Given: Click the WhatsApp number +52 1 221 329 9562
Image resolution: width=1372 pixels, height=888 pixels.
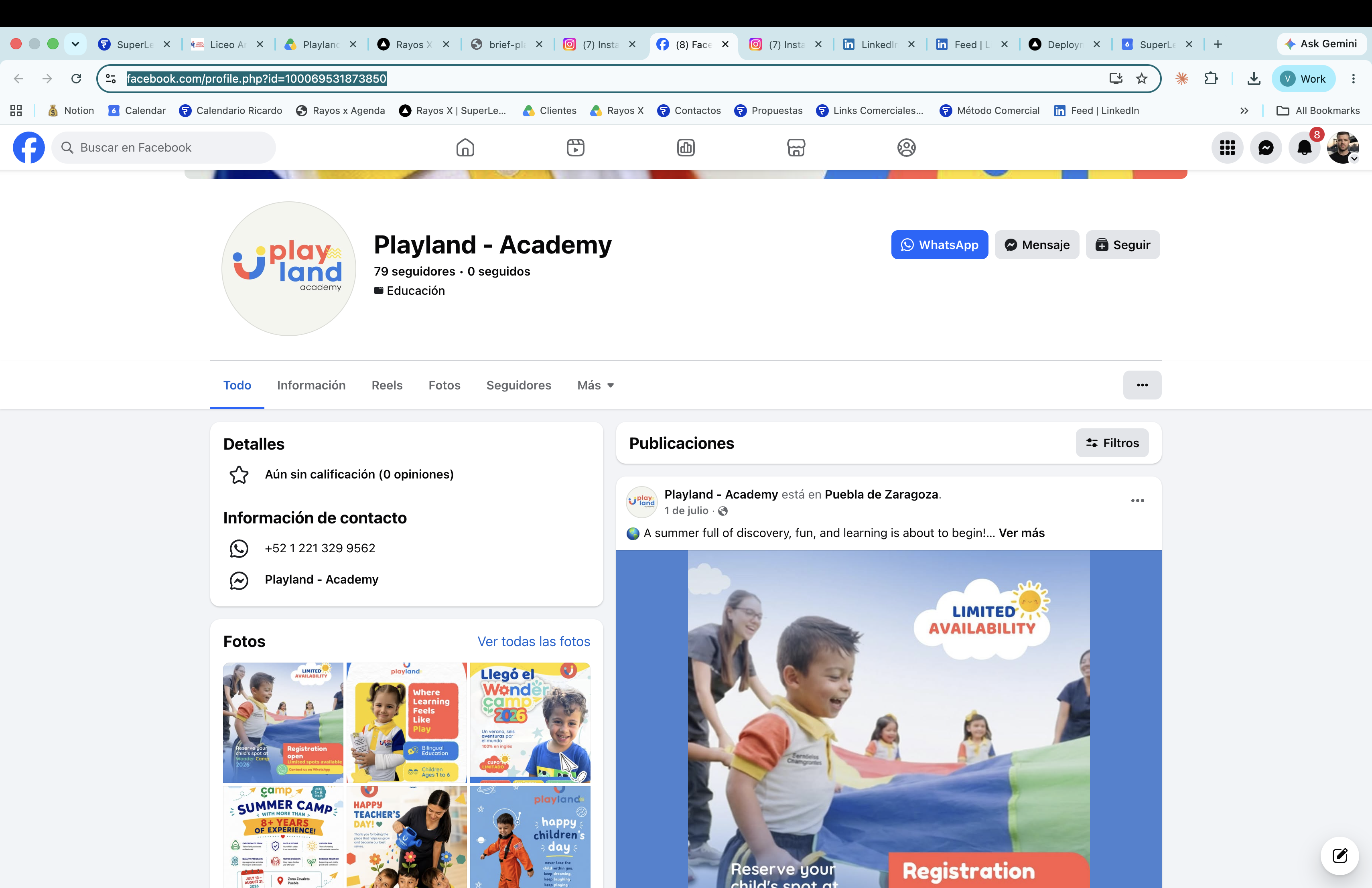Looking at the screenshot, I should [320, 548].
